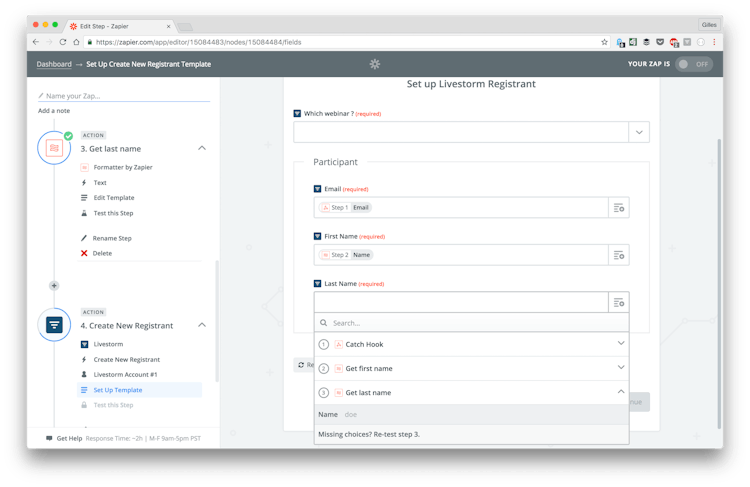
Task: Collapse step 3 Get last name section
Action: tap(202, 148)
